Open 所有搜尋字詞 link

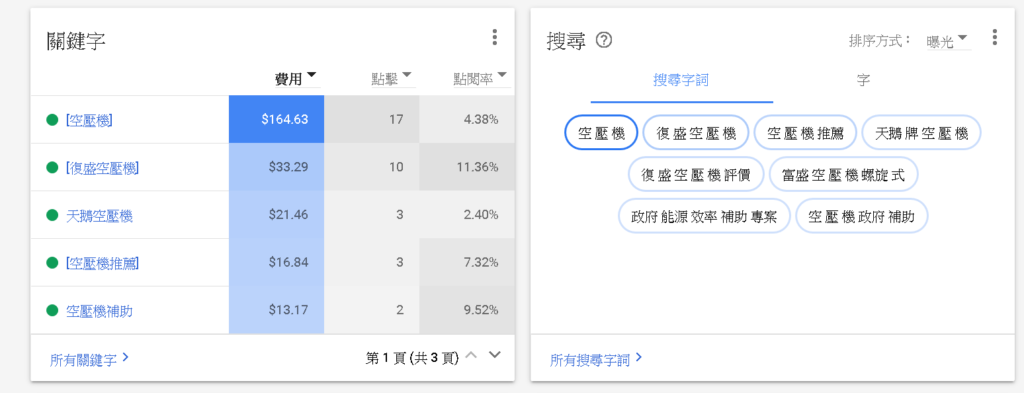tap(596, 359)
